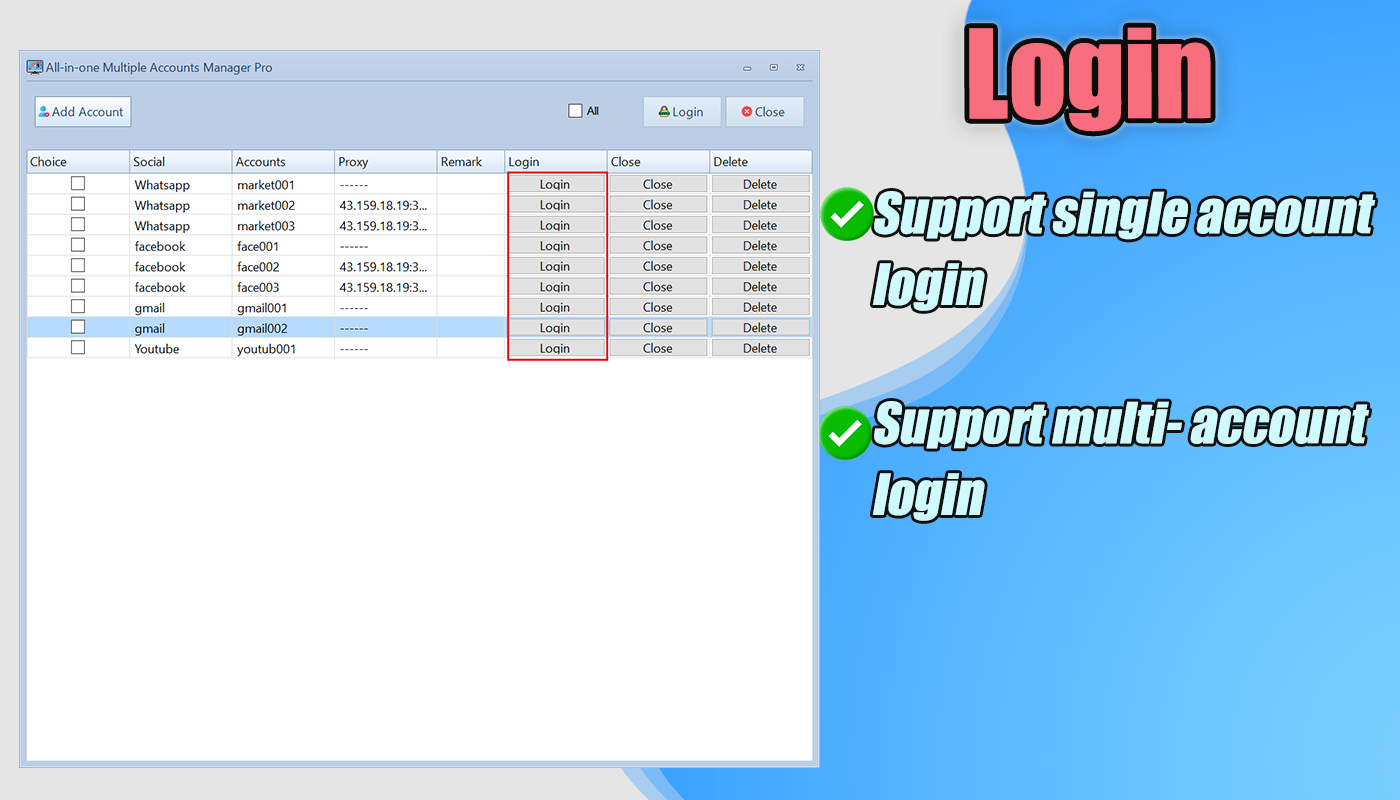The image size is (1400, 800).
Task: Click the Add Account person icon
Action: click(x=44, y=111)
